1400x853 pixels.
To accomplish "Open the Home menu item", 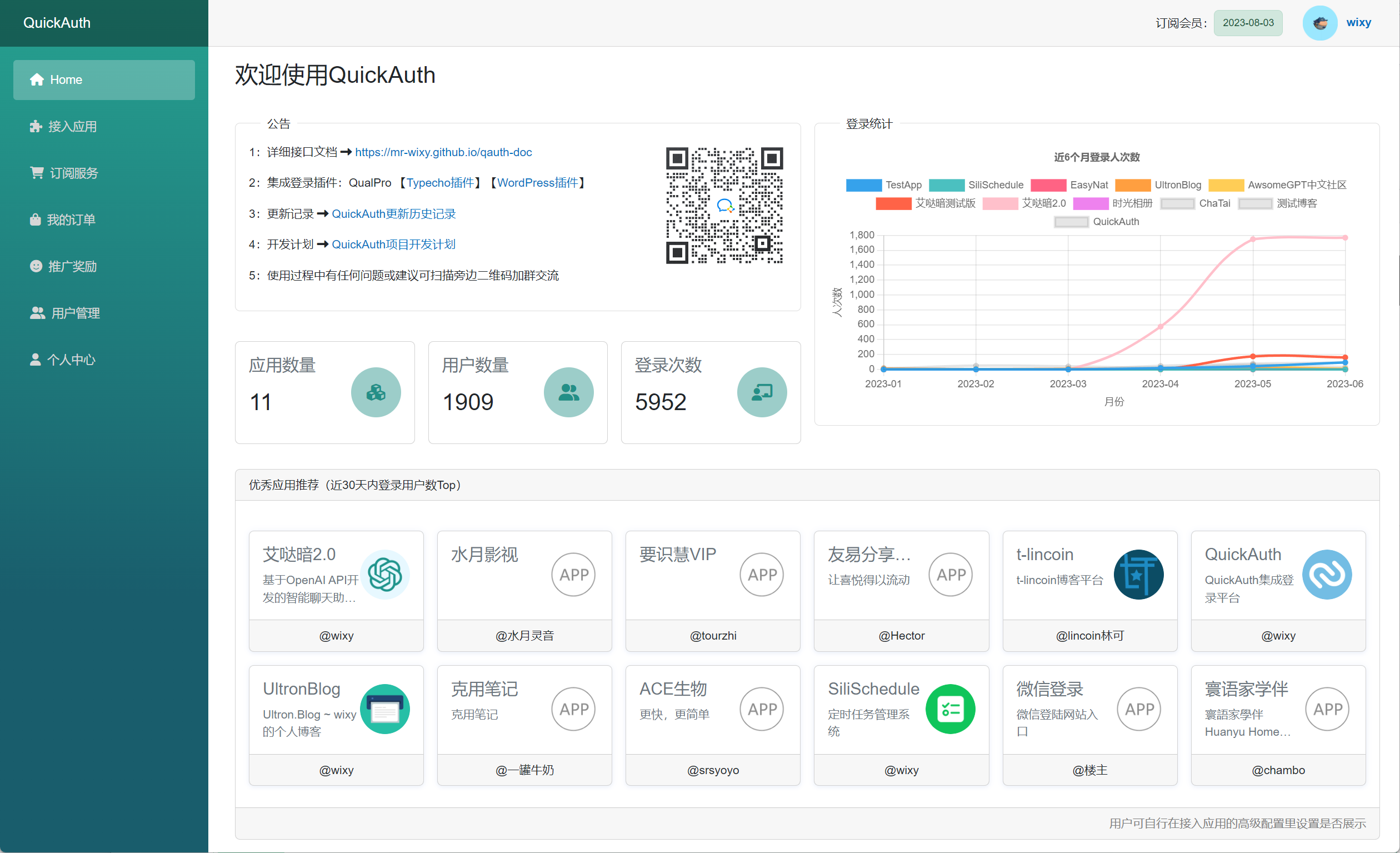I will point(104,79).
